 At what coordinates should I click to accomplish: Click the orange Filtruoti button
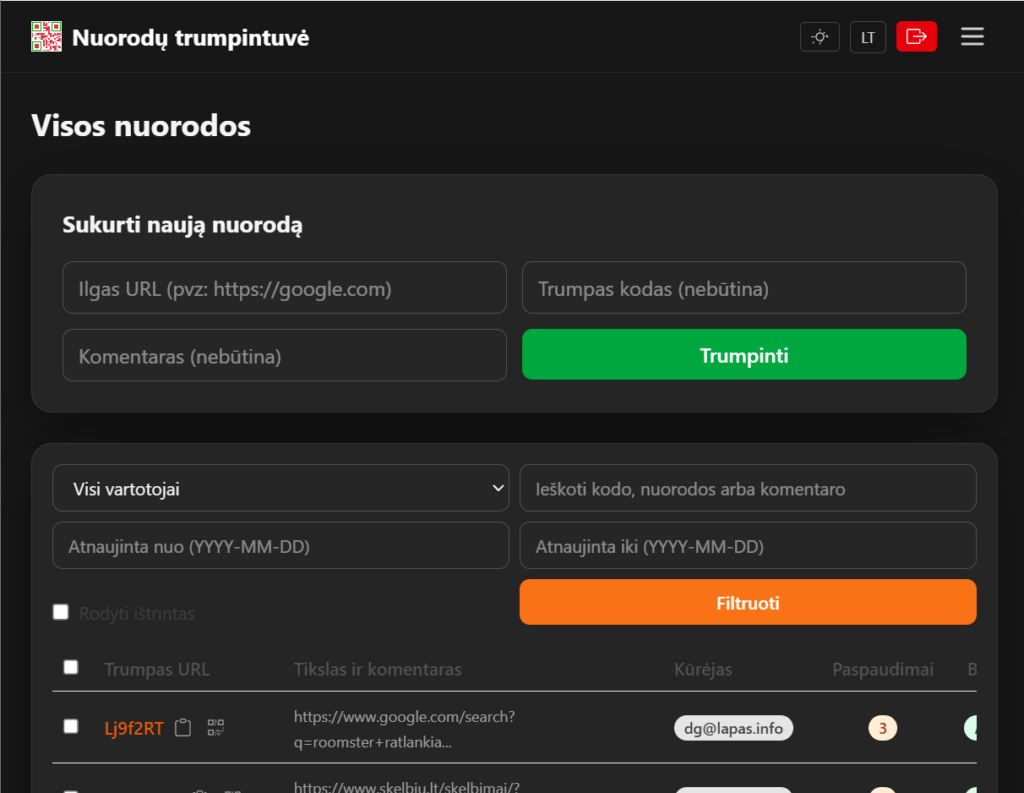(x=748, y=602)
